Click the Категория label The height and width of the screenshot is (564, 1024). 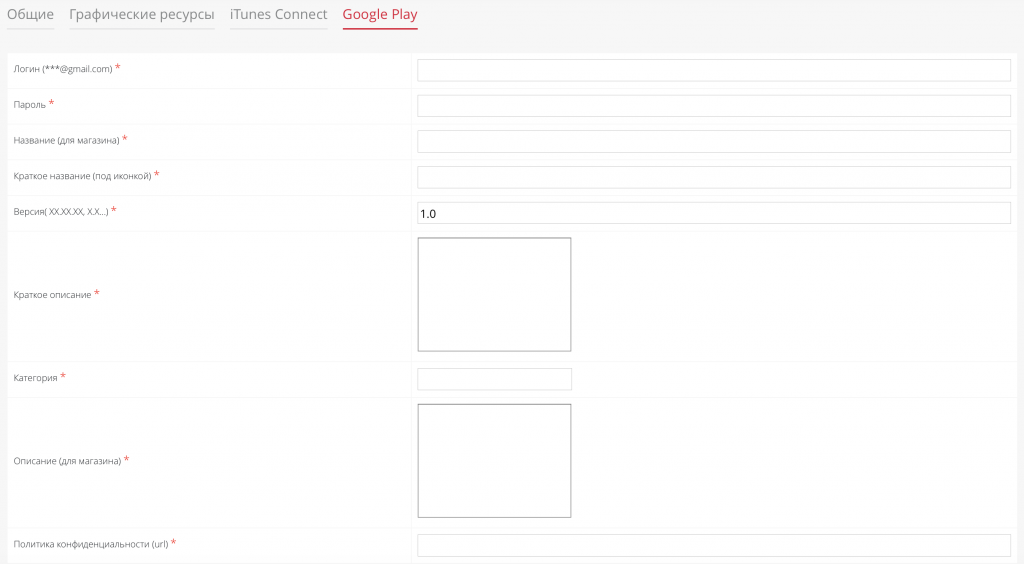(35, 378)
